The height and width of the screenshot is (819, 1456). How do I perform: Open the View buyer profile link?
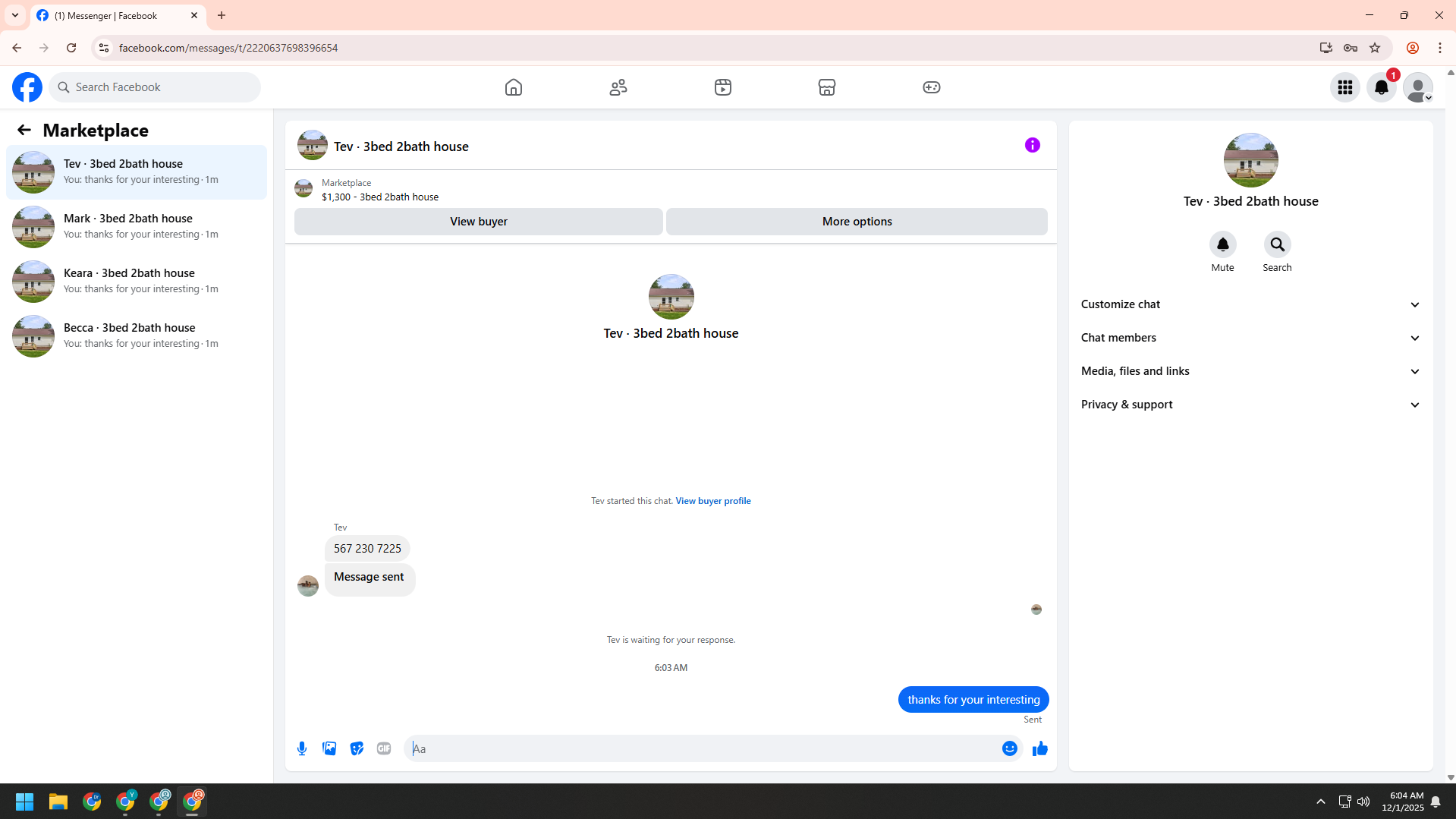713,501
